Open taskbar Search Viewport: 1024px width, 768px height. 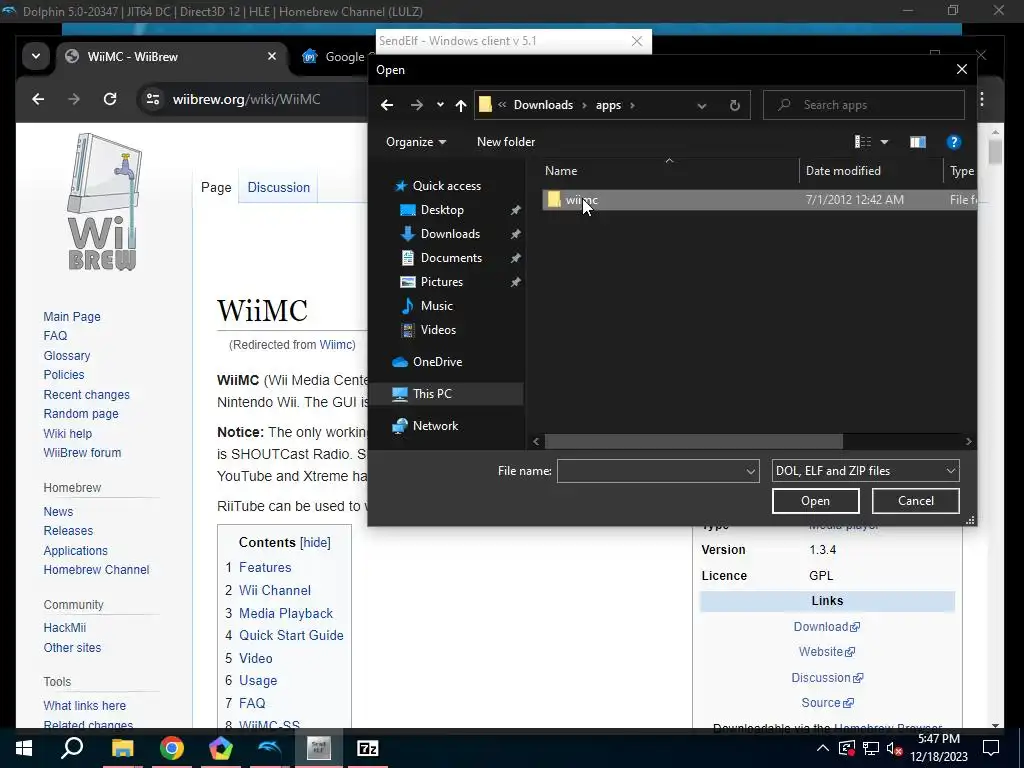click(72, 748)
